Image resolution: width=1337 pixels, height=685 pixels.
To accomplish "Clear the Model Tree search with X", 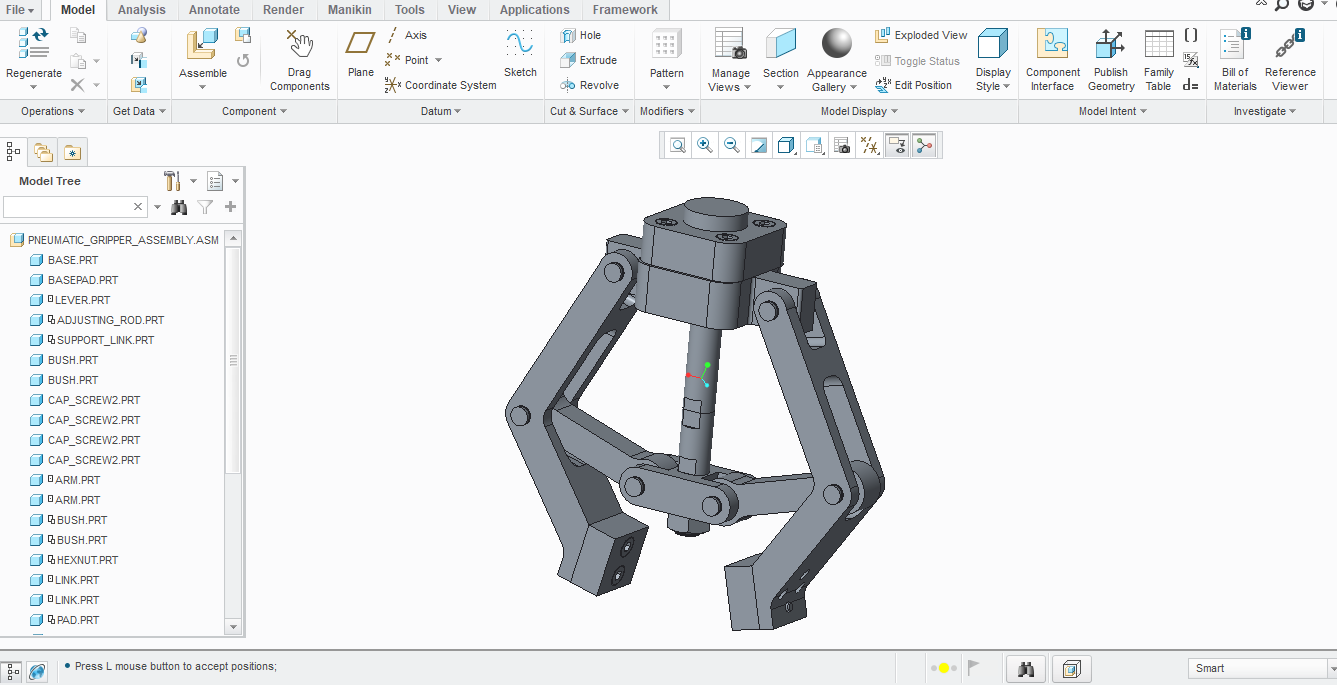I will (139, 207).
